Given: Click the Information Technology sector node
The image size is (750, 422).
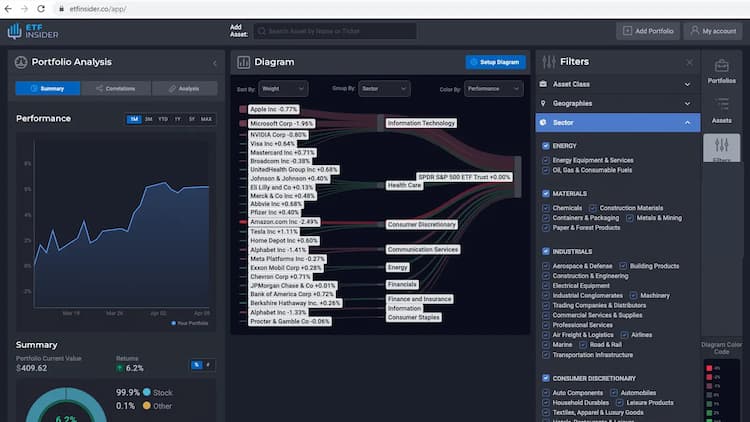Looking at the screenshot, I should click(x=421, y=123).
